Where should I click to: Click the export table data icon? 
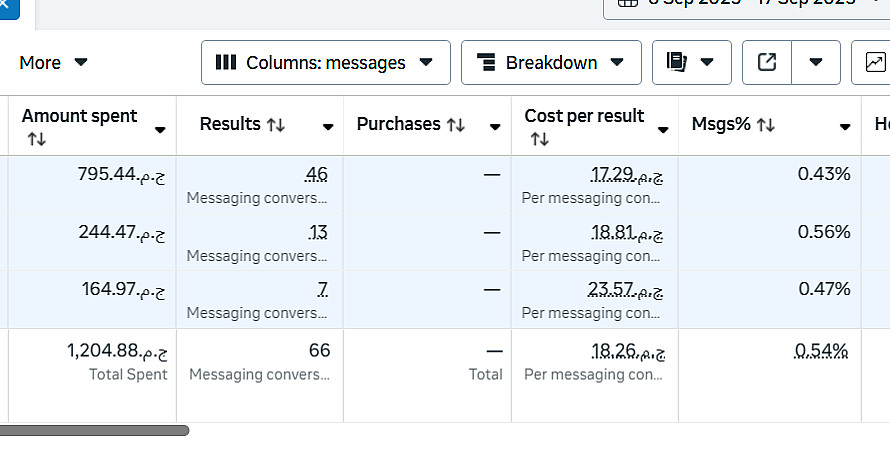767,62
